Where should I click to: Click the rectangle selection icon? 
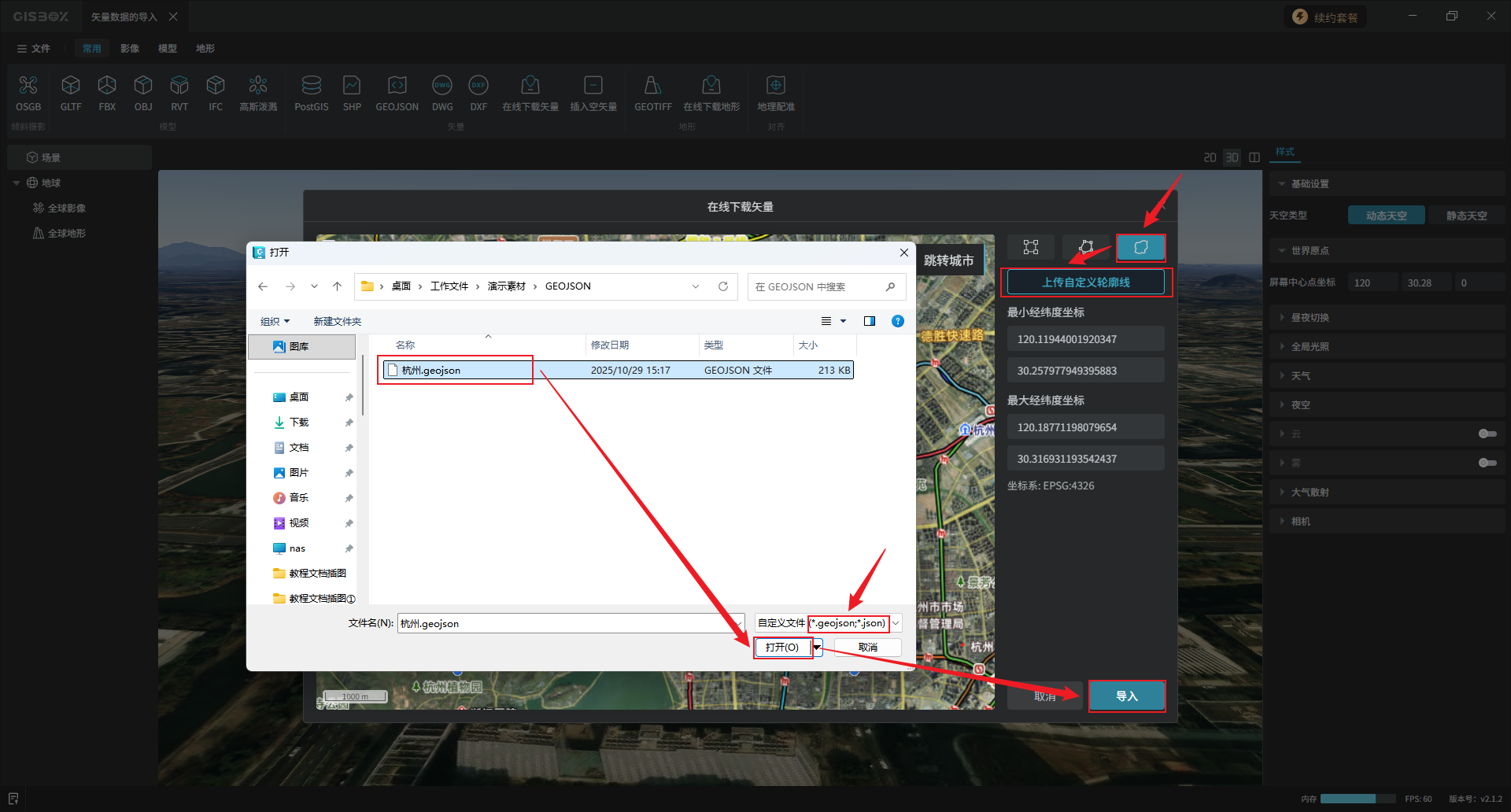1031,247
